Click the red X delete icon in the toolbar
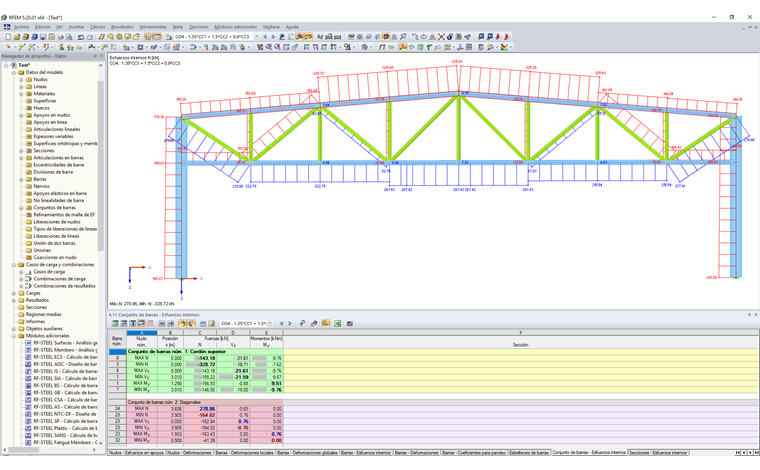The height and width of the screenshot is (470, 760). click(x=441, y=37)
